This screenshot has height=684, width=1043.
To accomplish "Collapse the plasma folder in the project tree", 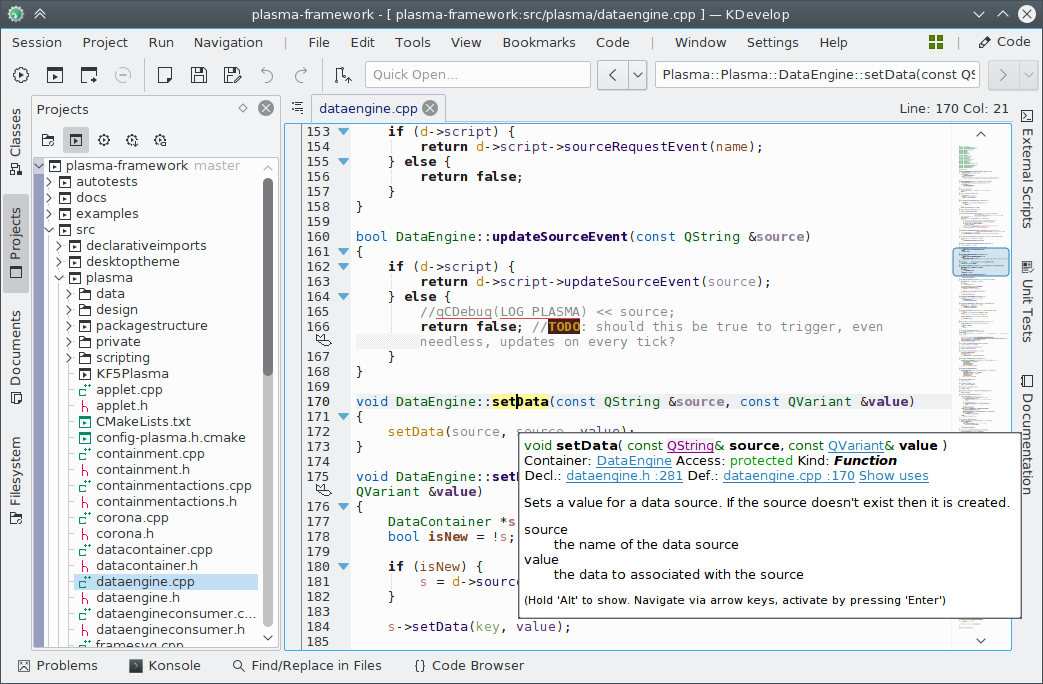I will point(58,277).
